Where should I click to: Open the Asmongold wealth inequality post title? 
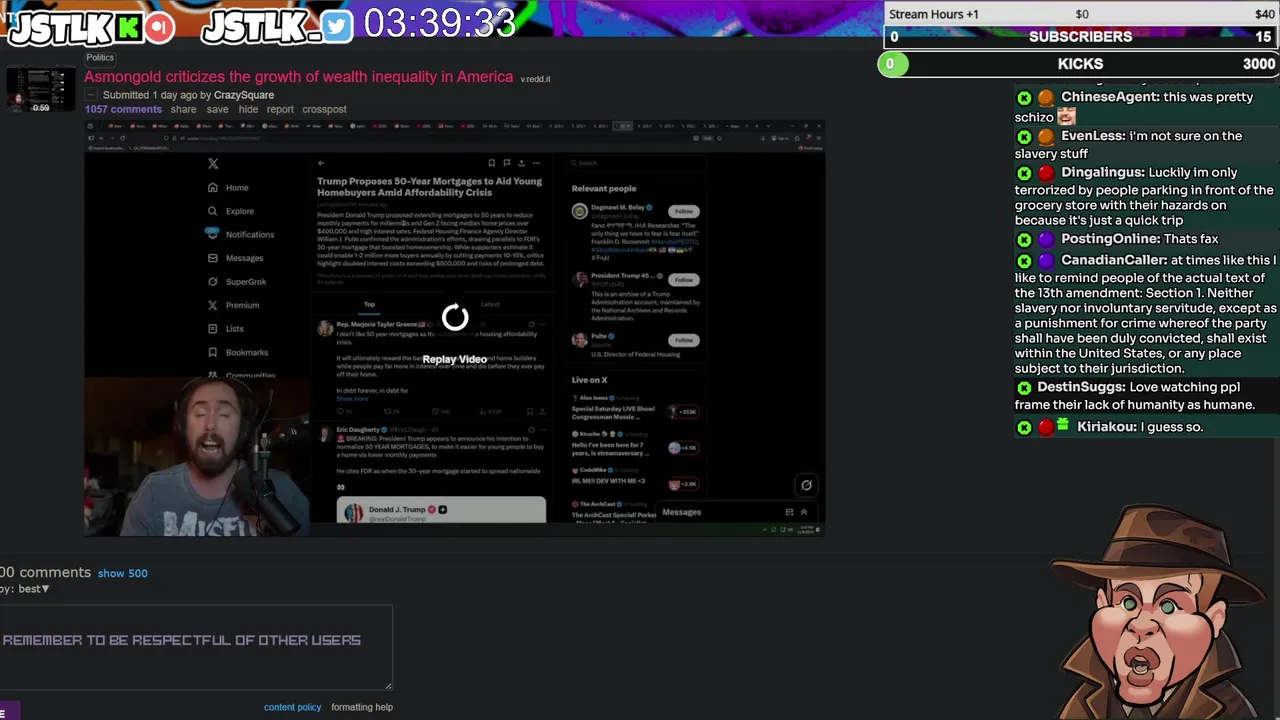point(299,77)
